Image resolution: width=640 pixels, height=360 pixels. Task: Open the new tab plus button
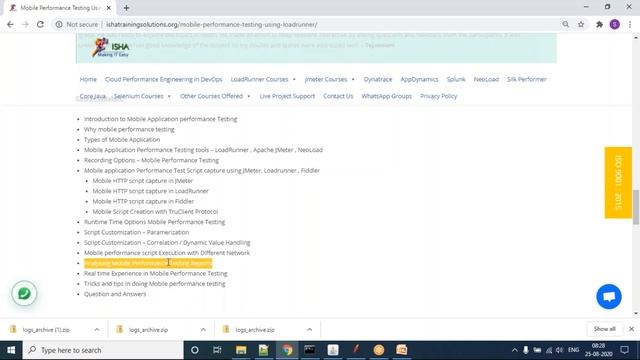point(127,8)
